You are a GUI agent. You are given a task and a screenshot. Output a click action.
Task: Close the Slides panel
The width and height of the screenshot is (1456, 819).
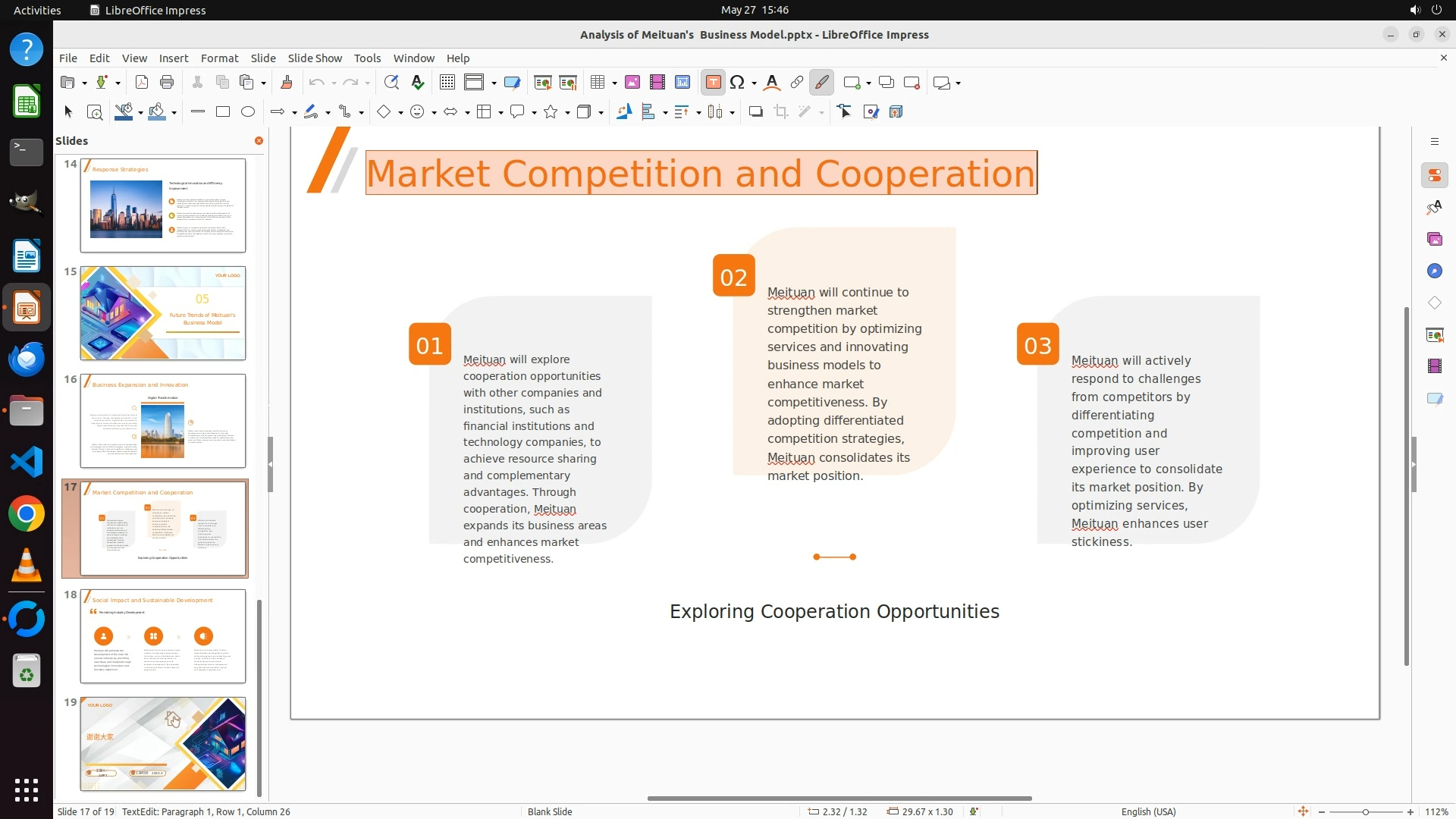(x=259, y=141)
